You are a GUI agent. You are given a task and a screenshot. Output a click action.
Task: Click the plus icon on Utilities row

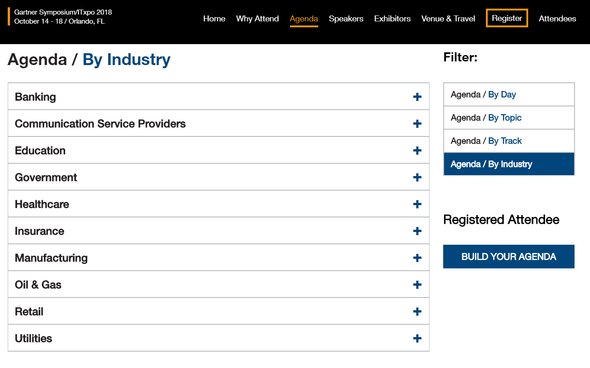[417, 338]
